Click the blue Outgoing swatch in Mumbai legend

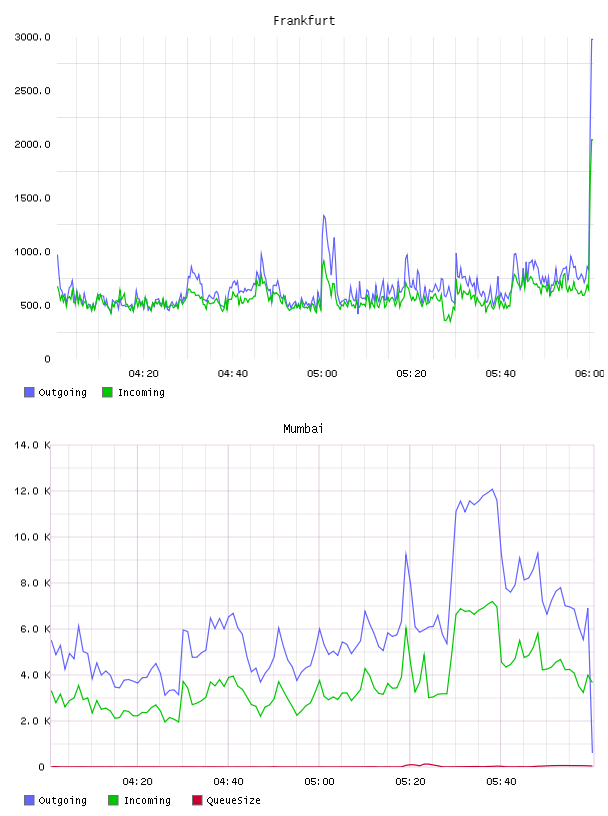29,800
